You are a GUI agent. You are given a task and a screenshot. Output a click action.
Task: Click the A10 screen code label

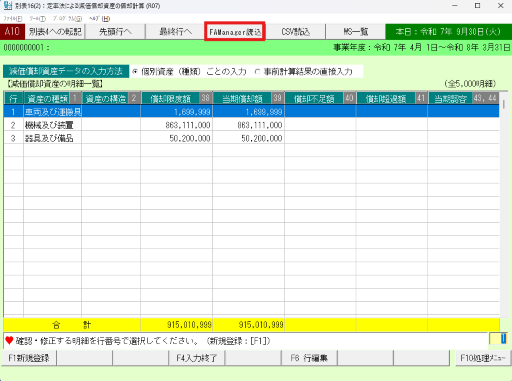tap(12, 32)
